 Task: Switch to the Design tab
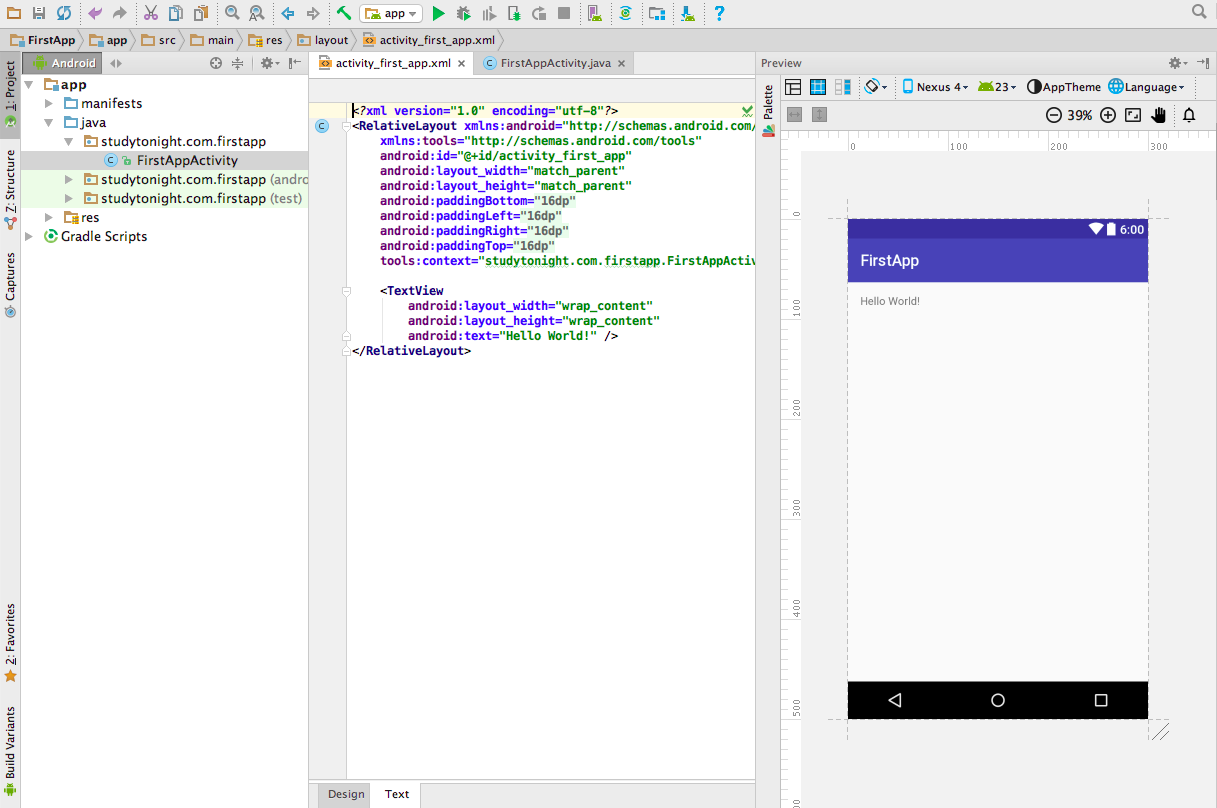(346, 794)
